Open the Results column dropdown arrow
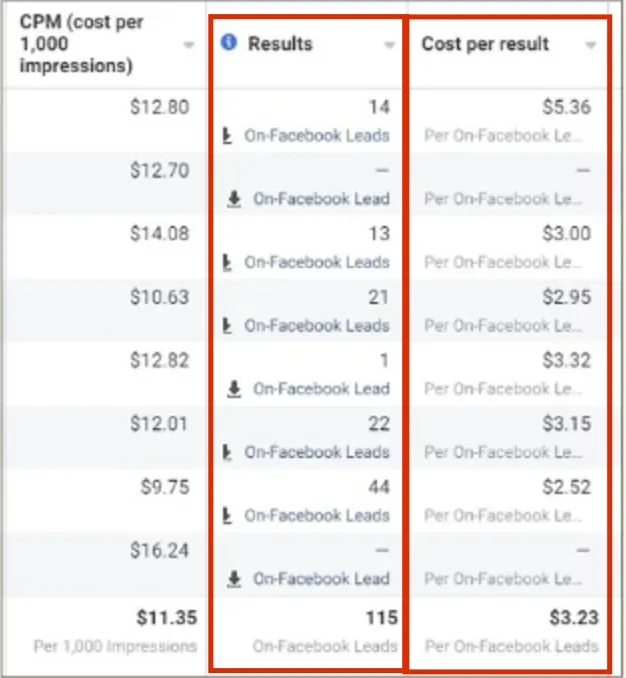The image size is (626, 678). pos(390,45)
